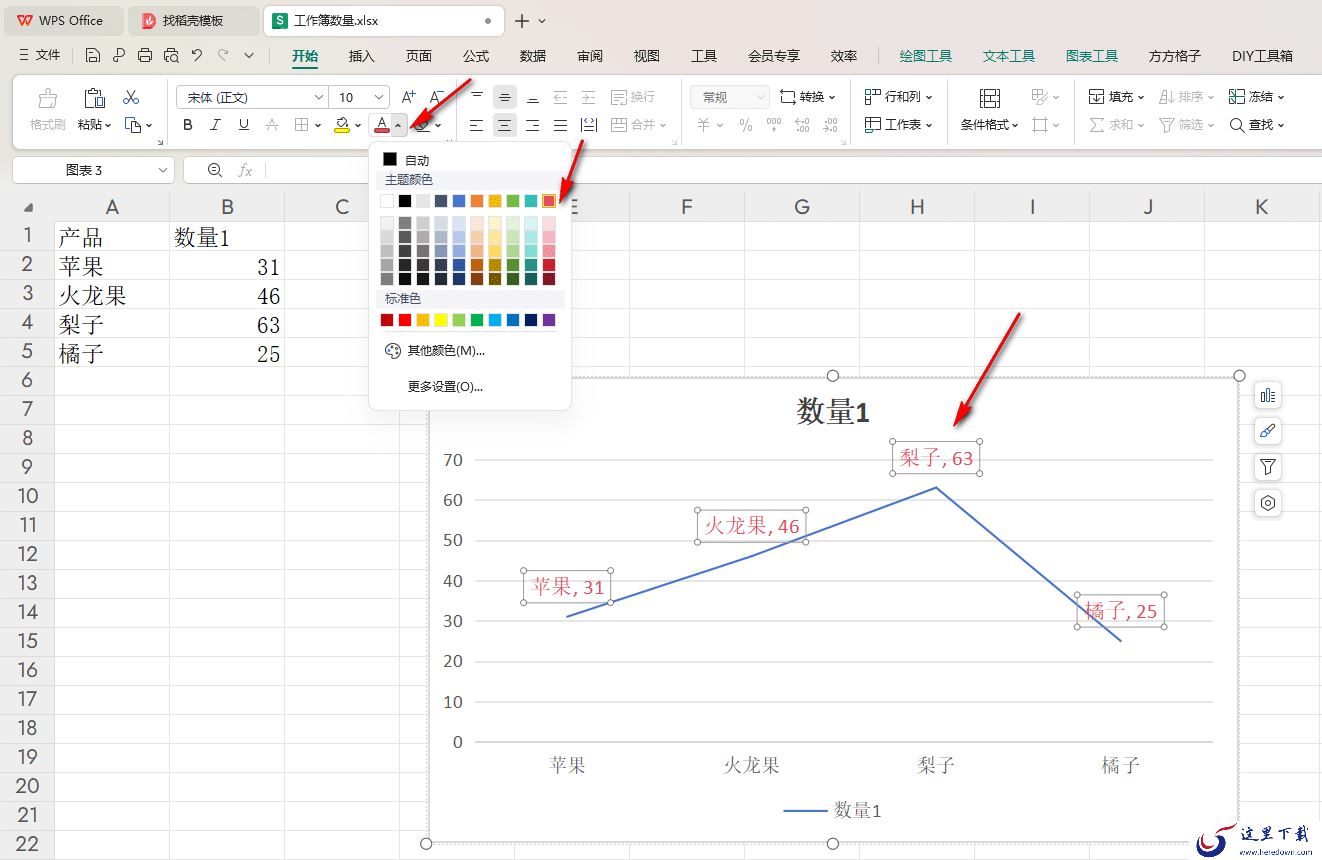
Task: Click the chart filter funnel icon
Action: click(1268, 467)
